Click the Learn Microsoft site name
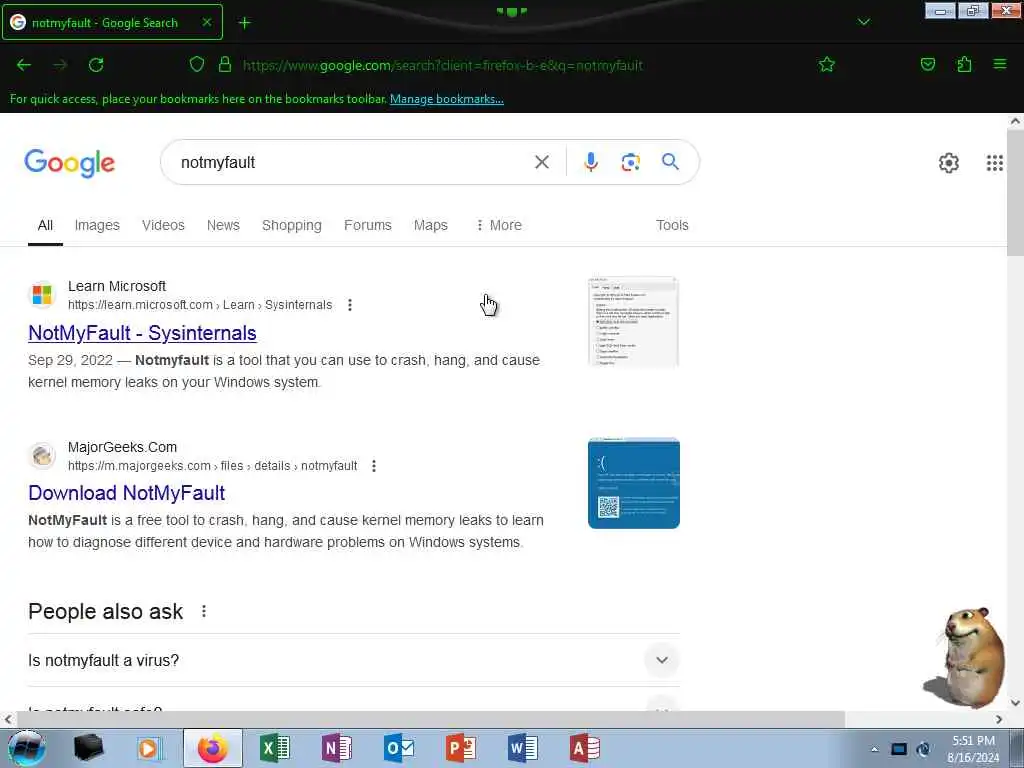Screen dimensions: 1024x768 coord(117,286)
